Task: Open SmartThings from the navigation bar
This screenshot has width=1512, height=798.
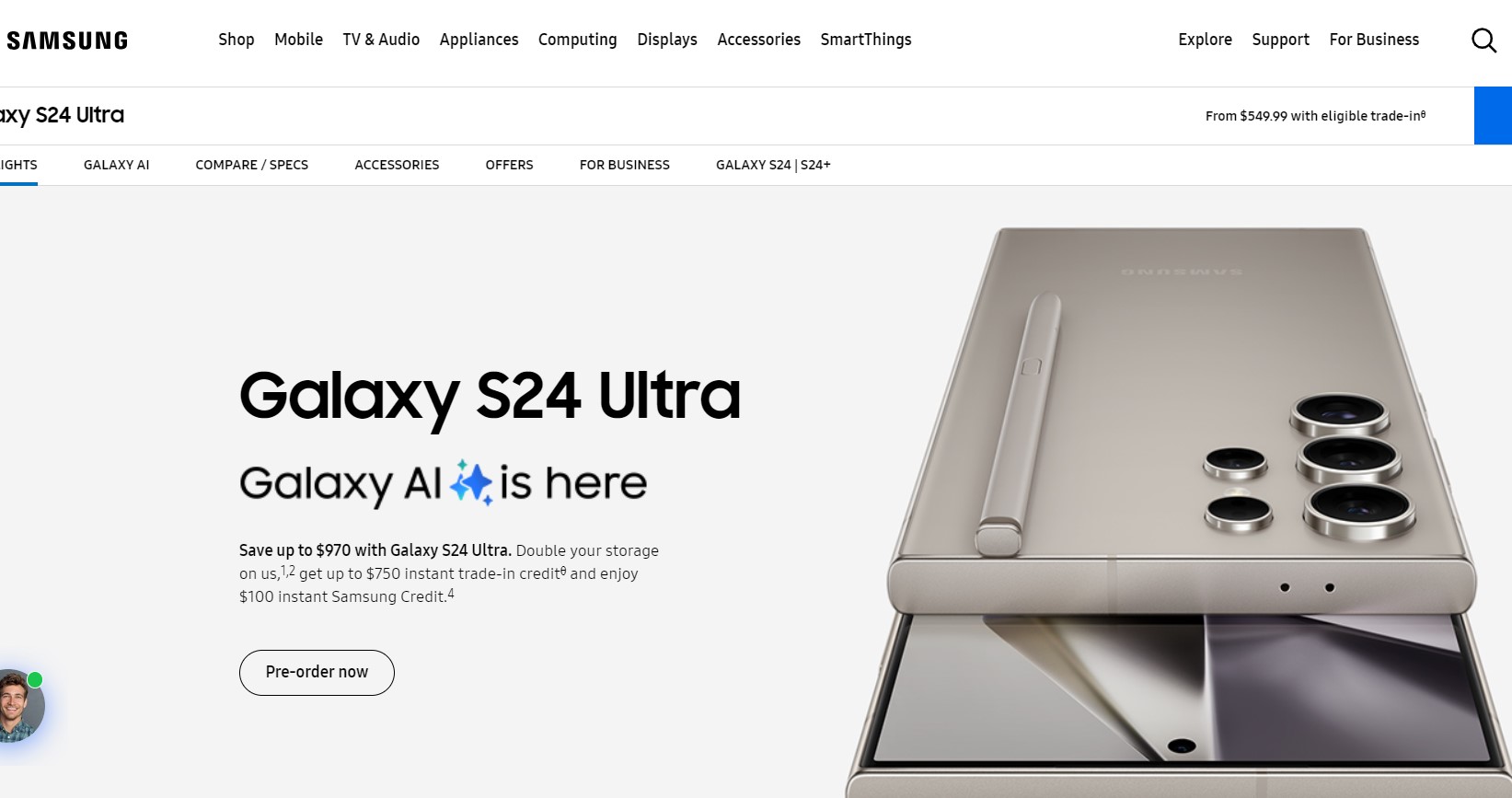Action: point(866,40)
